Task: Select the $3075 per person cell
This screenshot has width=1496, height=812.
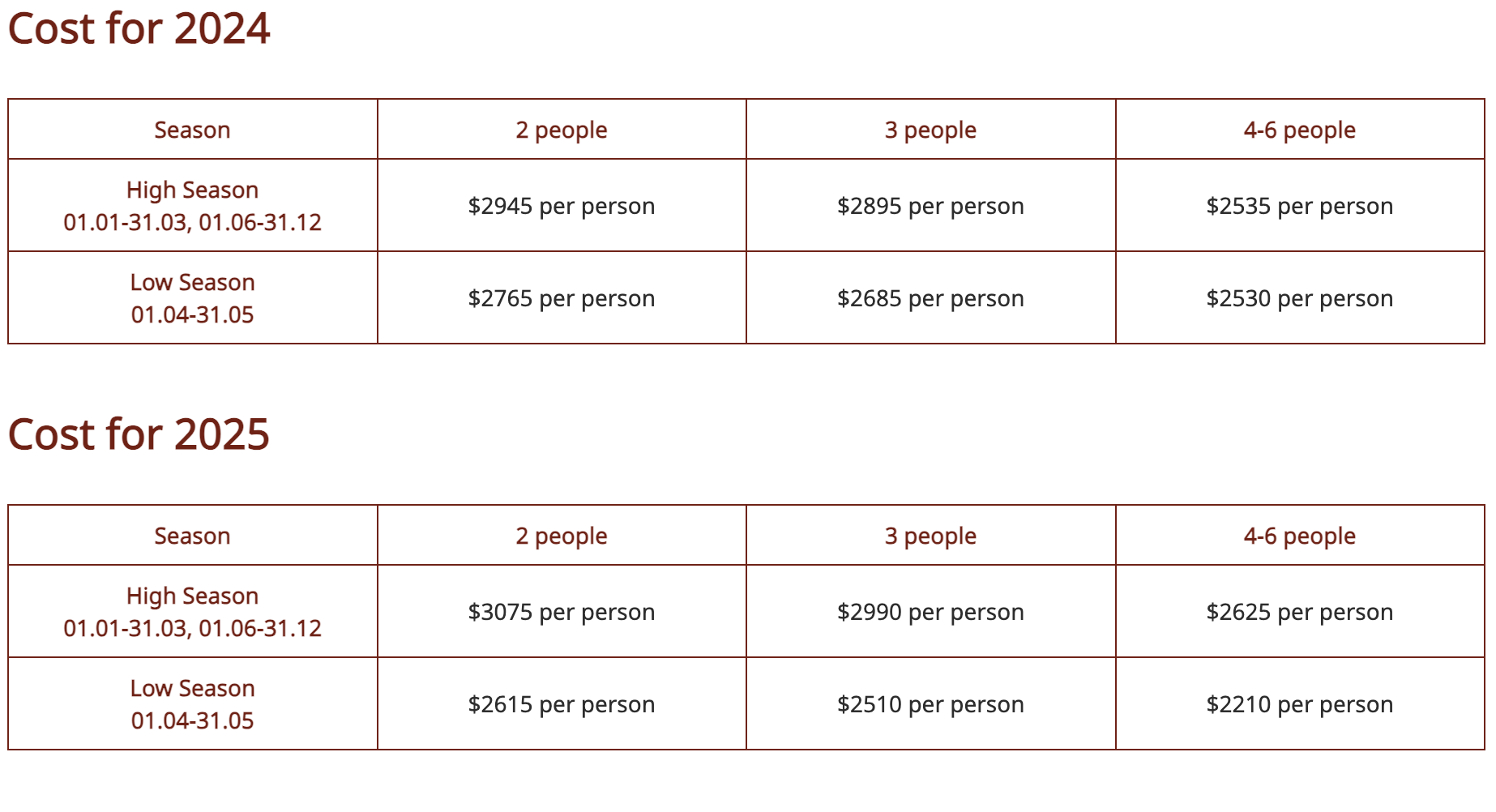Action: [562, 613]
